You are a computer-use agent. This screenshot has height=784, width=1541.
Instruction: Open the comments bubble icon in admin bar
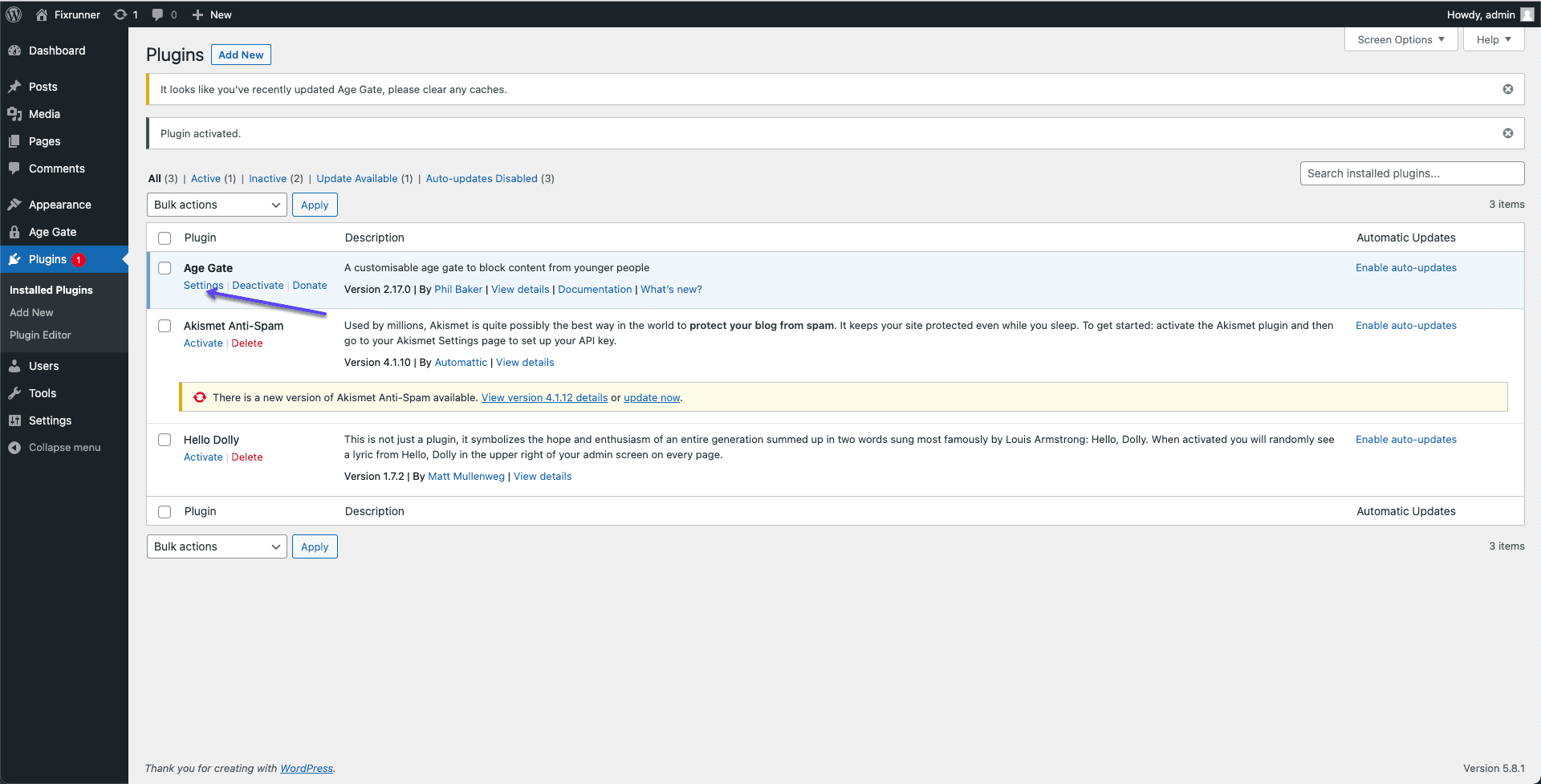[x=157, y=14]
